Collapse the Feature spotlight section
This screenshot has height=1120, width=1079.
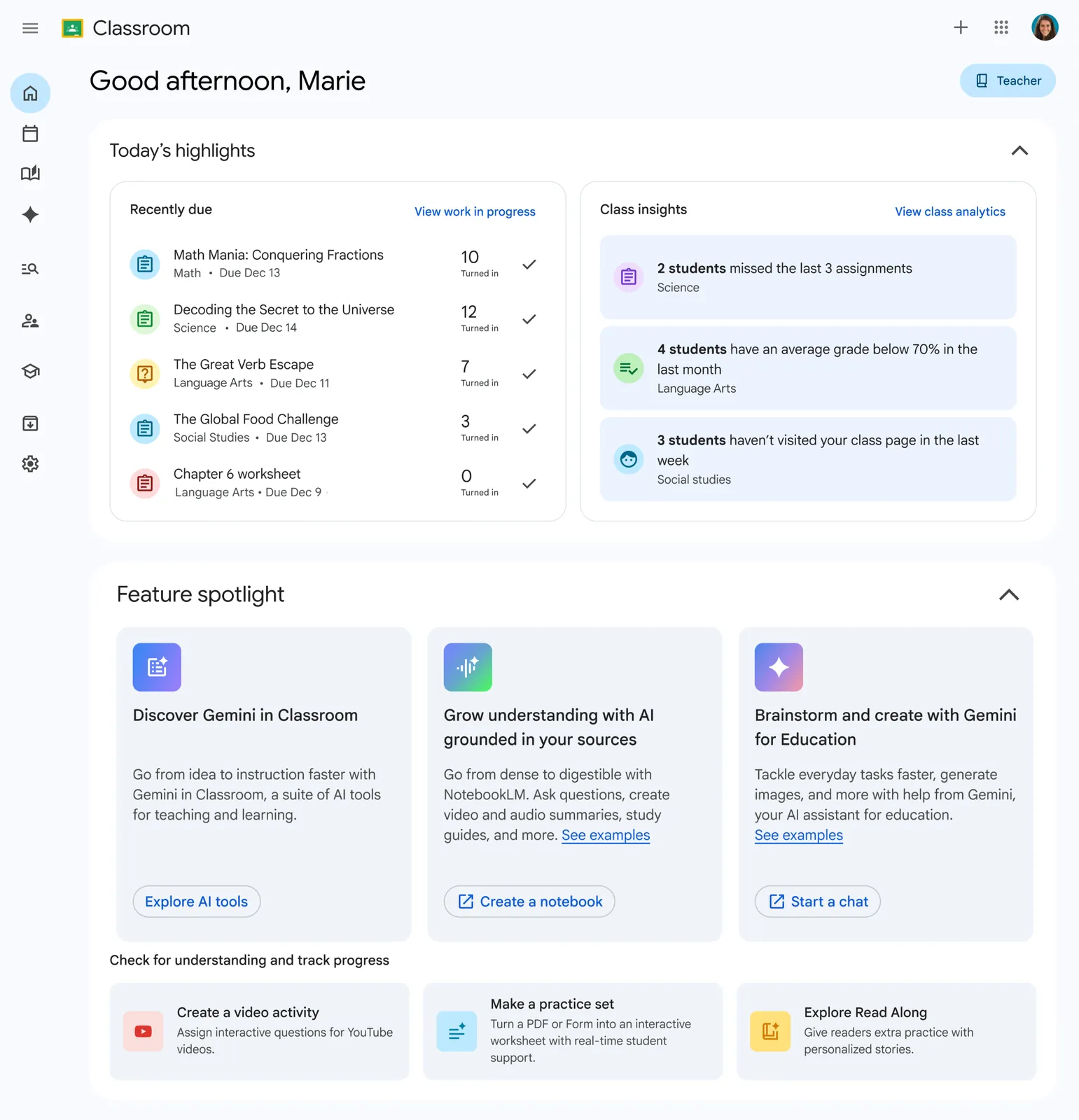(x=1008, y=595)
